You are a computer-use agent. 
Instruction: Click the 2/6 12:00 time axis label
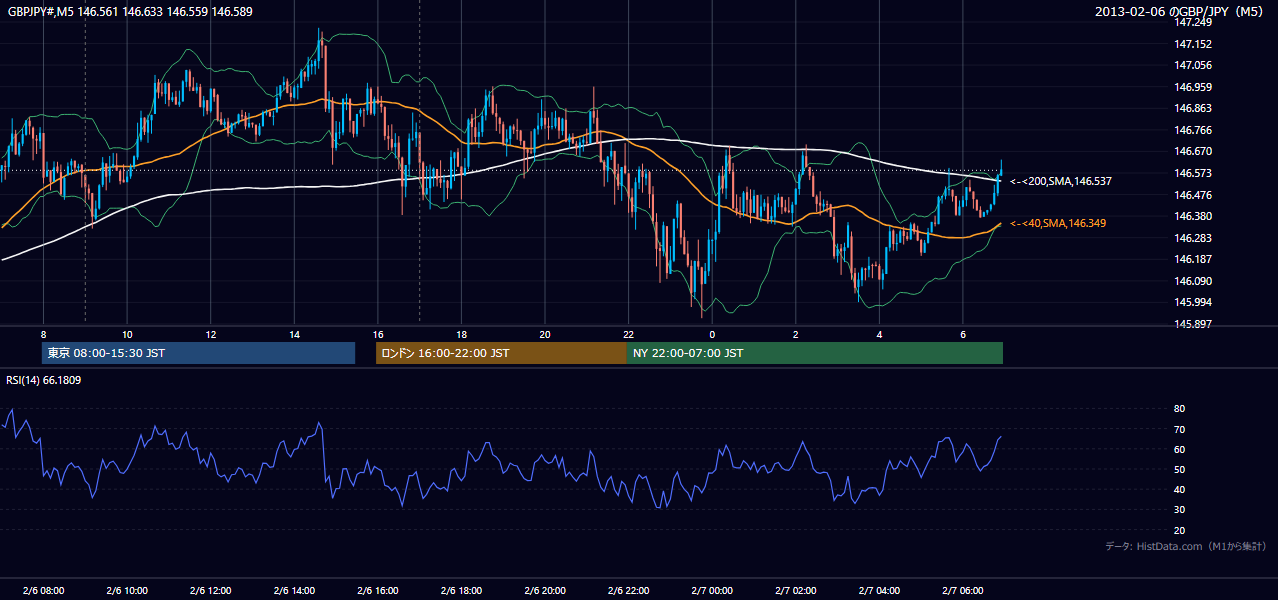pyautogui.click(x=210, y=590)
